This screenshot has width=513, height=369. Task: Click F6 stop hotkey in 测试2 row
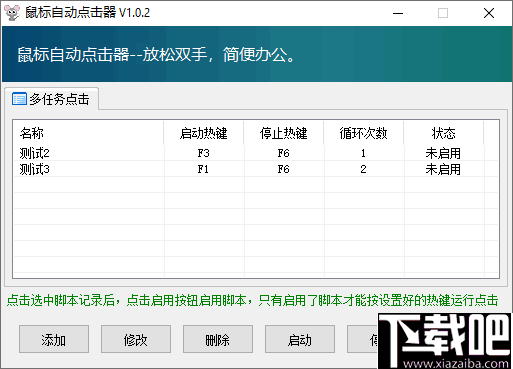[x=284, y=153]
